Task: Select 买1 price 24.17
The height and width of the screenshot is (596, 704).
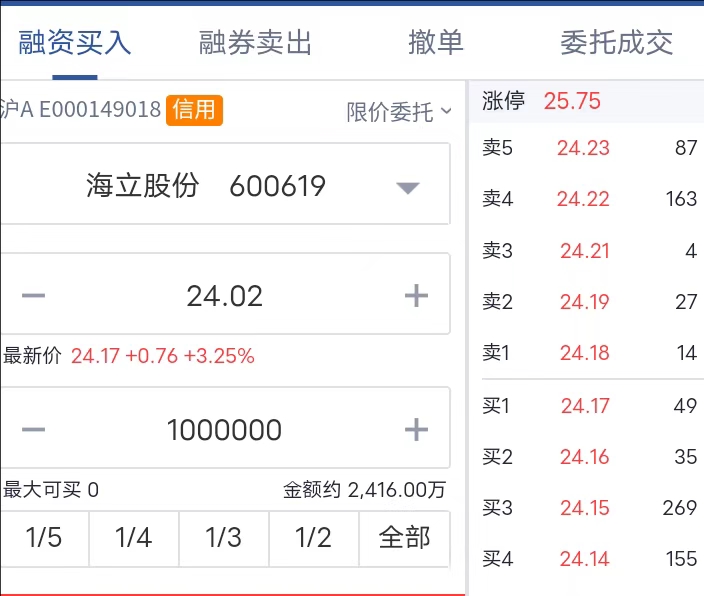Action: point(585,406)
